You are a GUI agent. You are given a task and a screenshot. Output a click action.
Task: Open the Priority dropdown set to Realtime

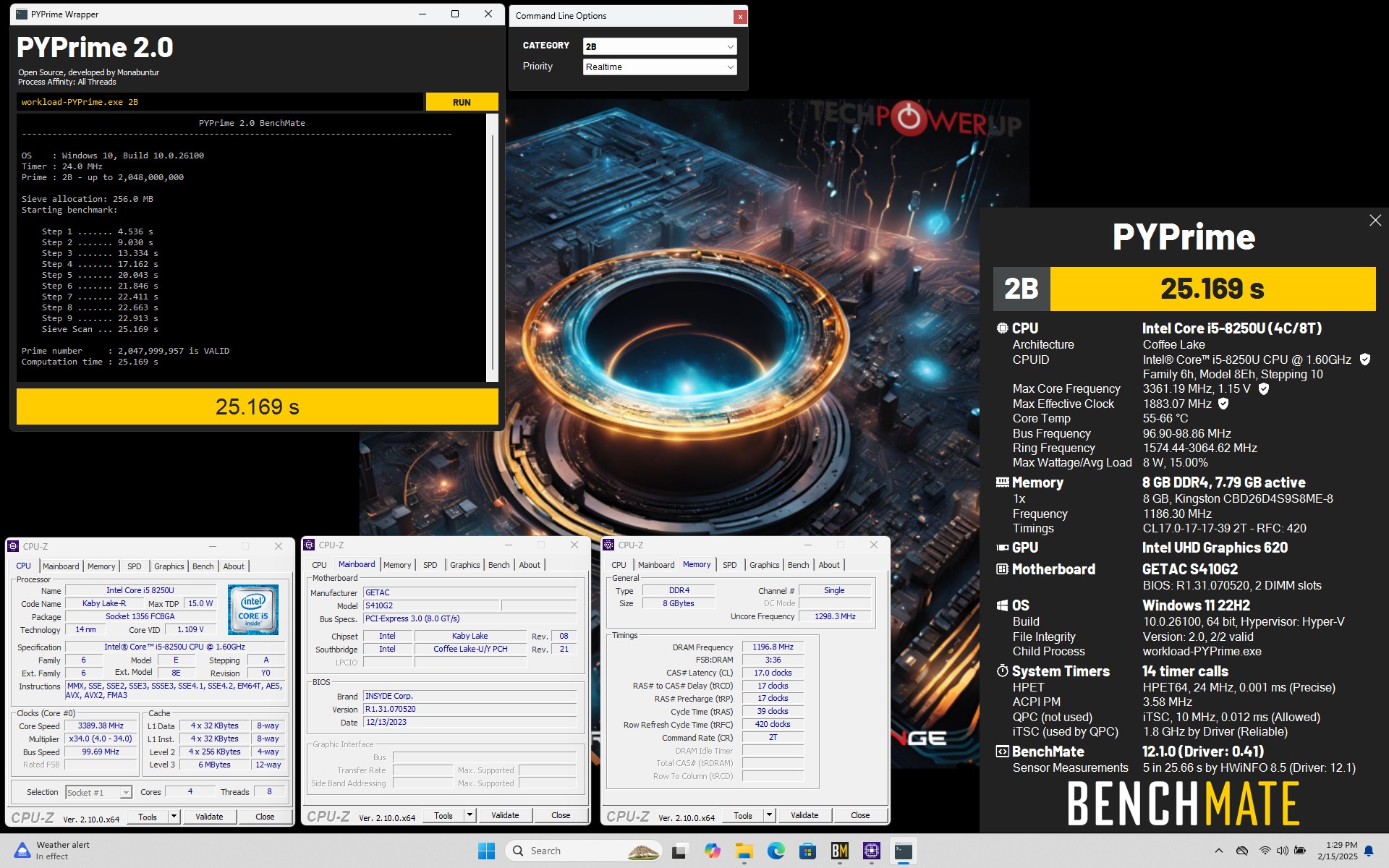660,67
